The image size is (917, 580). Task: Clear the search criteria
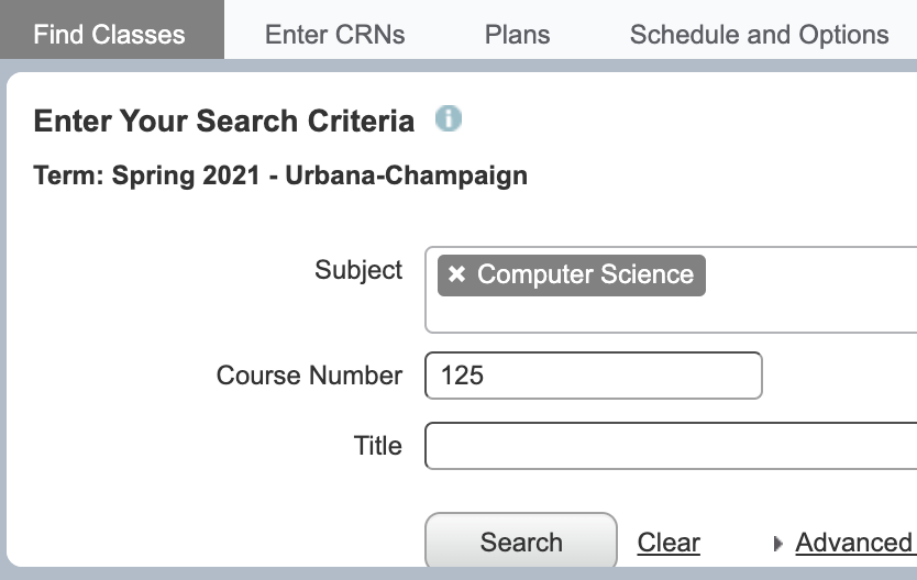coord(668,541)
